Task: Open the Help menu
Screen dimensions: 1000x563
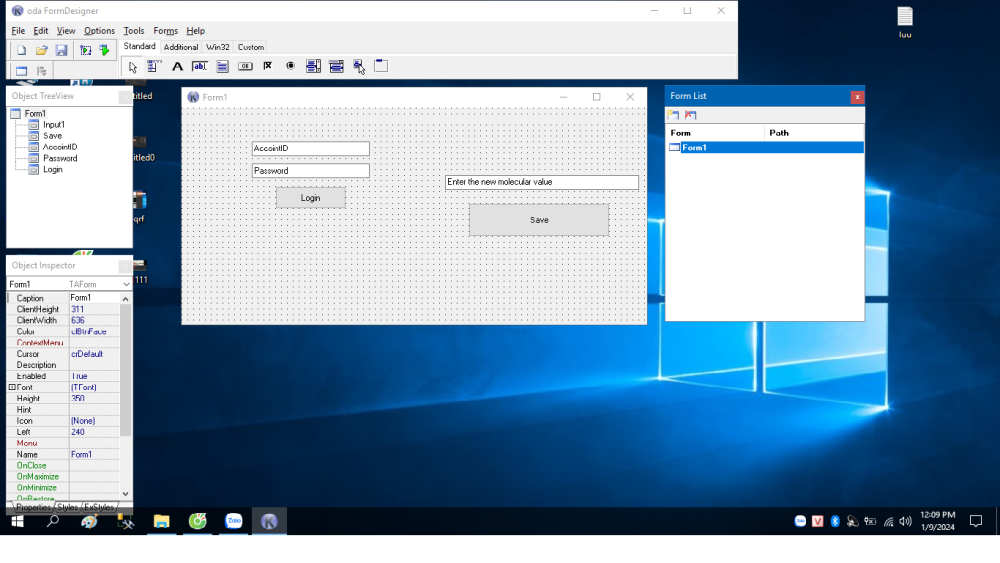Action: click(196, 31)
